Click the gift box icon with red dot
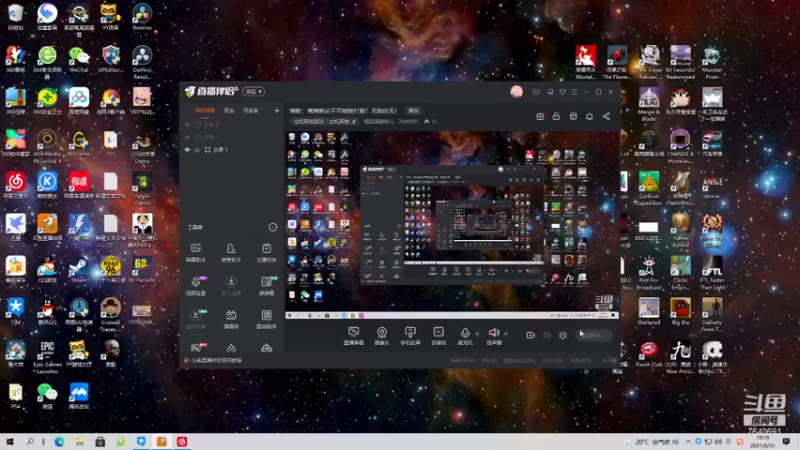Viewport: 800px width, 450px height. (x=540, y=116)
